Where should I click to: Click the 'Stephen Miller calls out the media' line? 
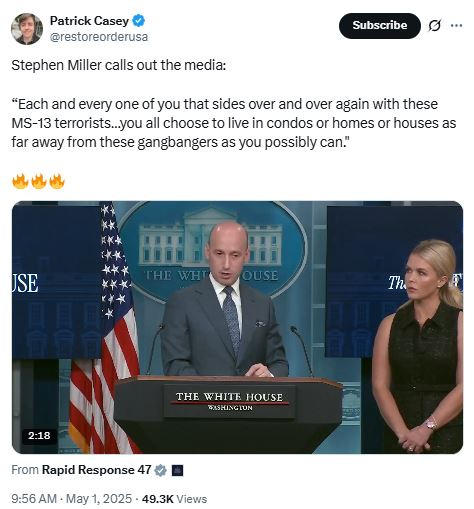tap(119, 65)
